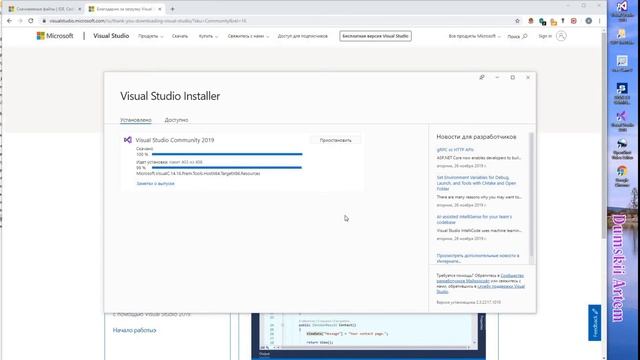Open the gRPC vs HTTP APIs news link
This screenshot has height=360, width=640.
click(455, 150)
